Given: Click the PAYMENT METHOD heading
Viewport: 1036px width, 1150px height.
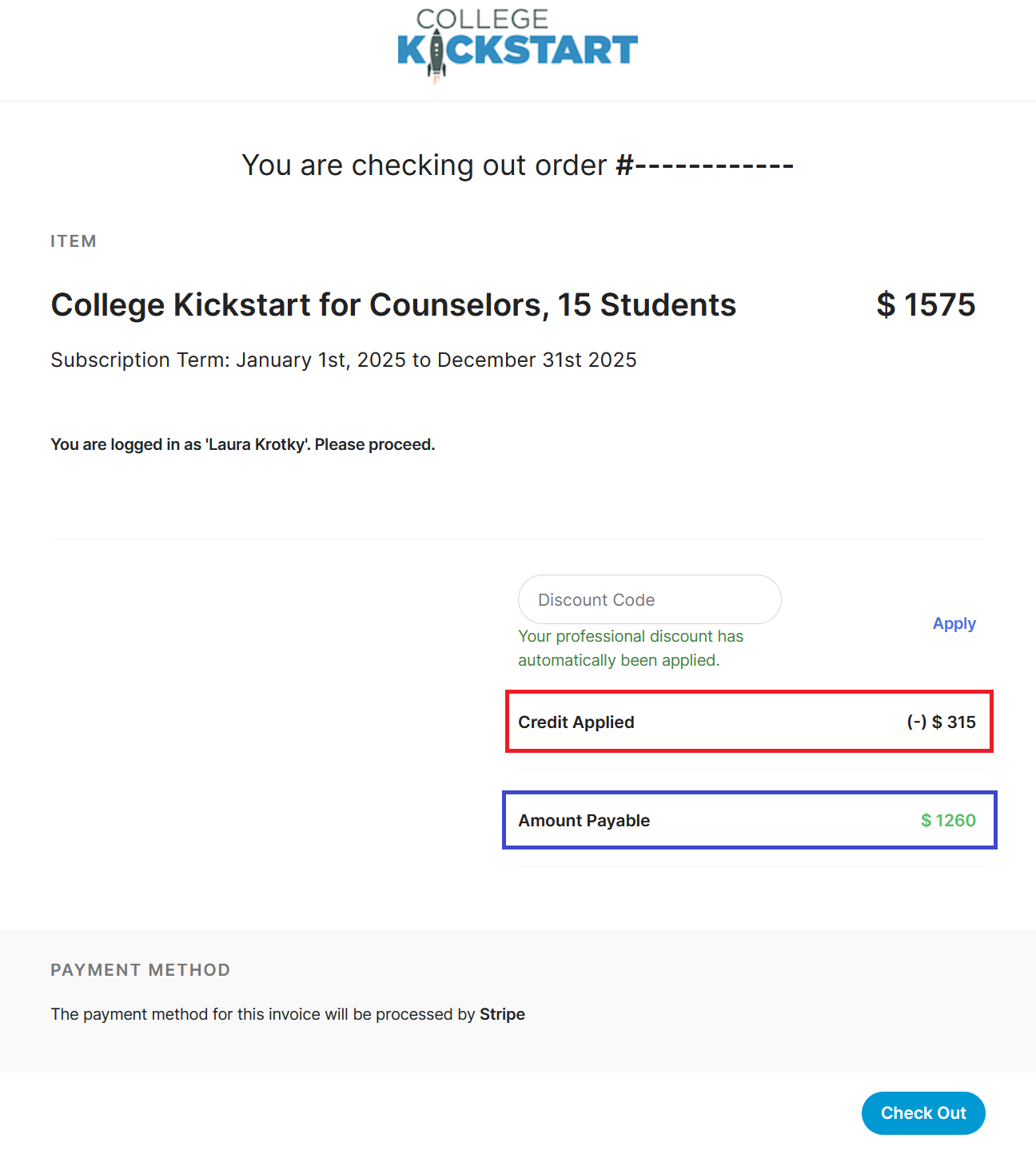Looking at the screenshot, I should point(141,969).
